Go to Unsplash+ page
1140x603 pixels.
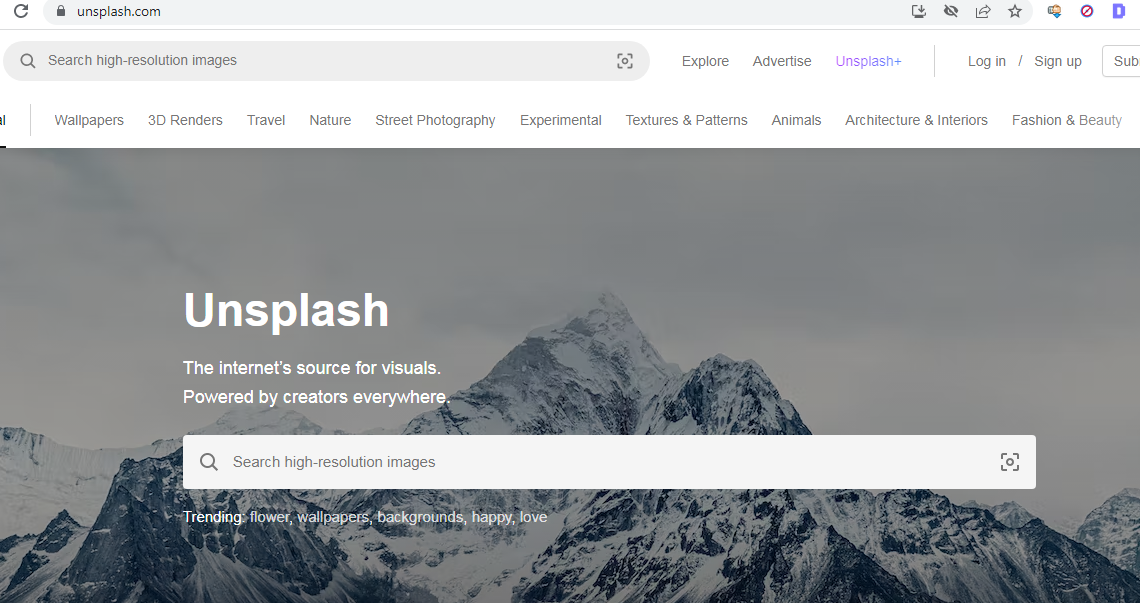click(868, 61)
